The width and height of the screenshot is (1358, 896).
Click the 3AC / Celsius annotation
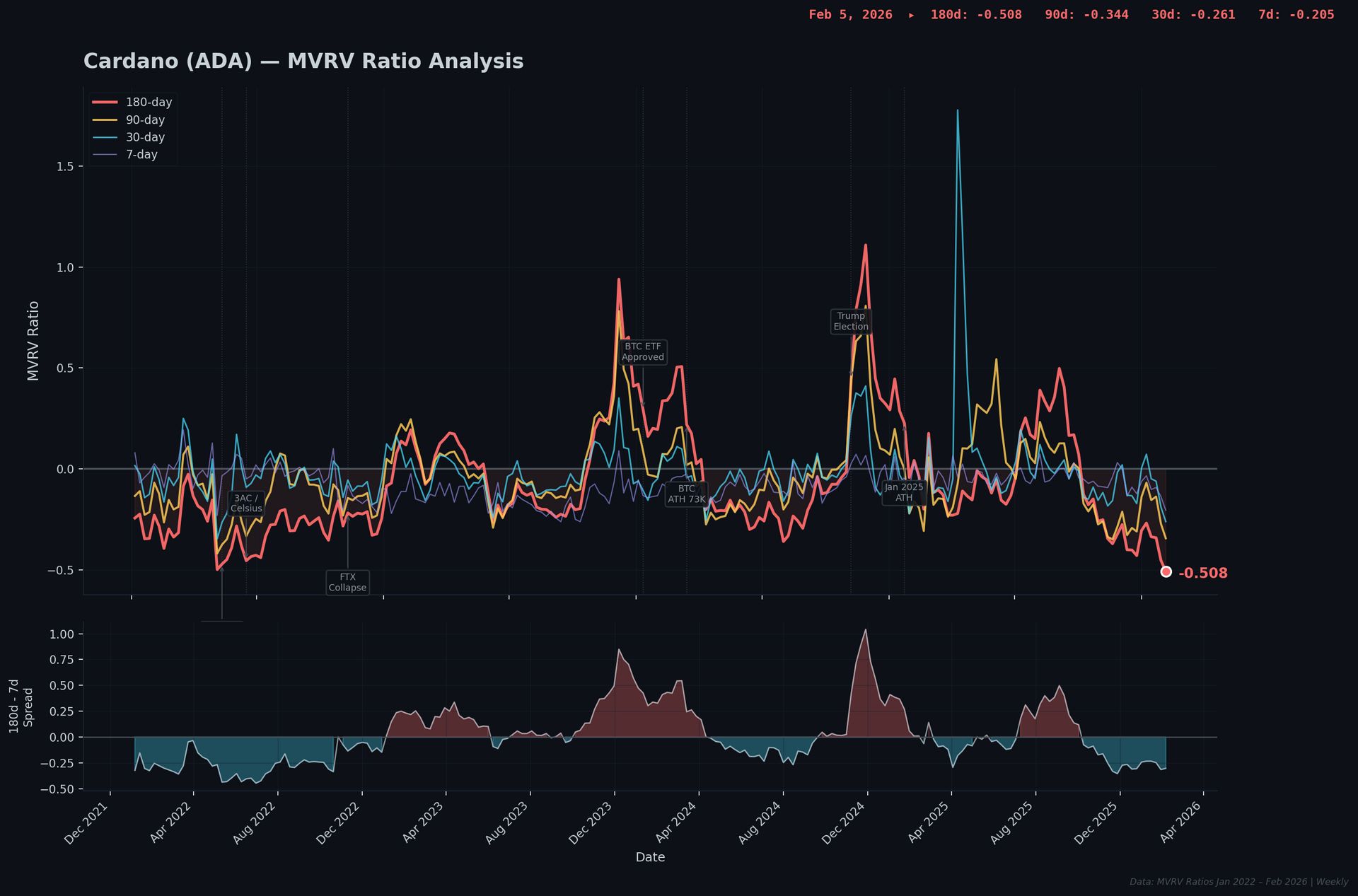click(246, 504)
